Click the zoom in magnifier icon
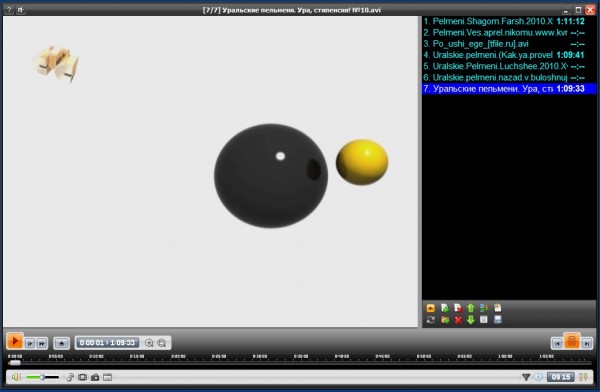This screenshot has width=600, height=392. tap(149, 343)
